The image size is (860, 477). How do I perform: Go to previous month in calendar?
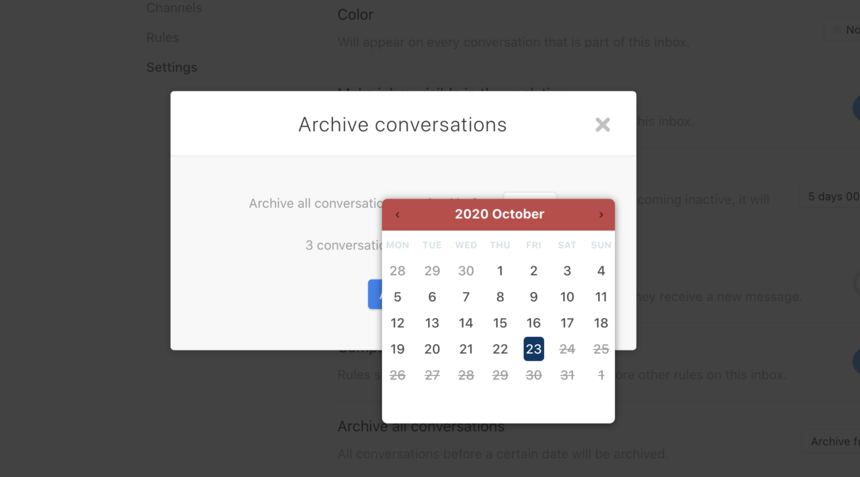tap(398, 215)
